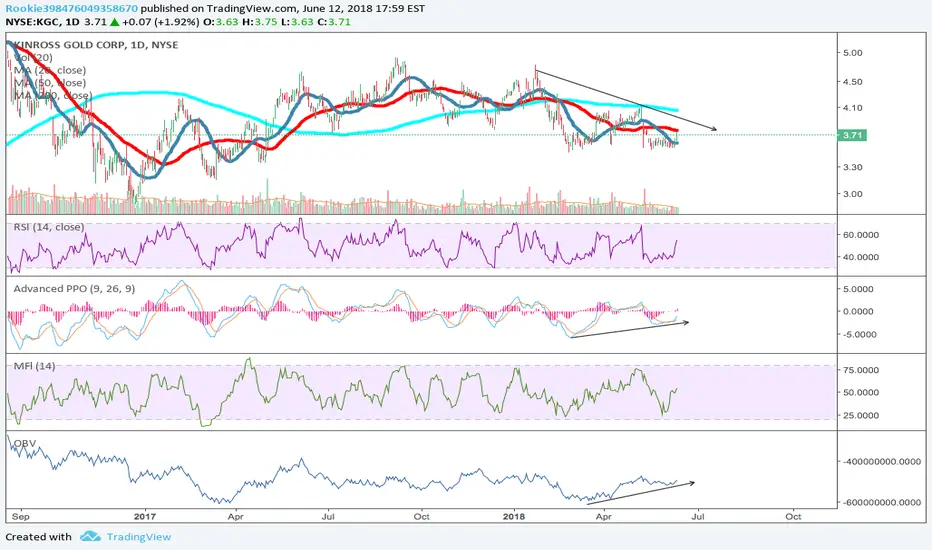Click the RSI (14, close) pane label
Screen dimensions: 932x550
(49, 227)
